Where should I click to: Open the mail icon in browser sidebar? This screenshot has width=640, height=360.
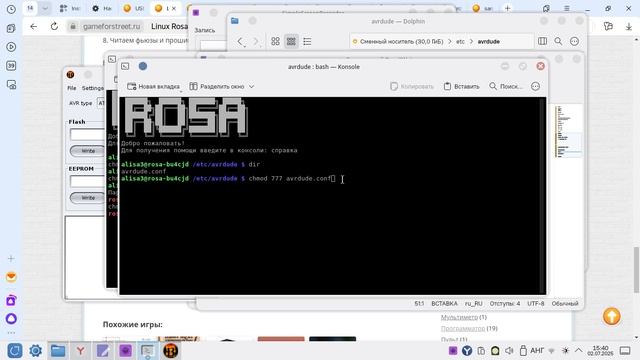[11, 277]
